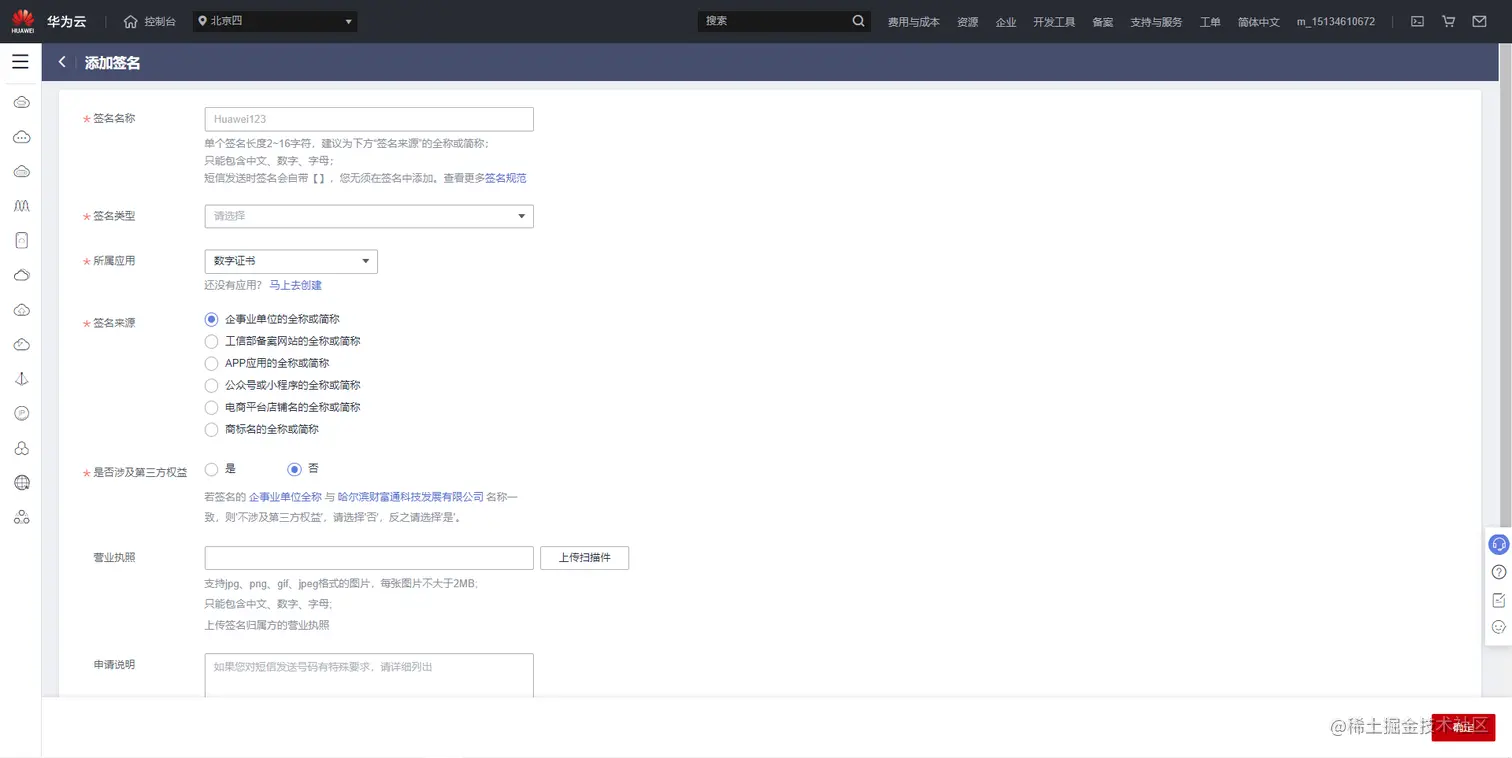1512x758 pixels.
Task: Click the connected nodes icon at sidebar bottom
Action: point(21,517)
